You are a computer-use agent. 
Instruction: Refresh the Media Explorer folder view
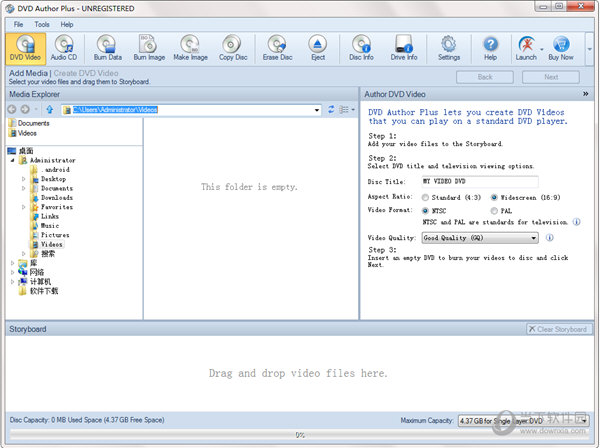331,109
